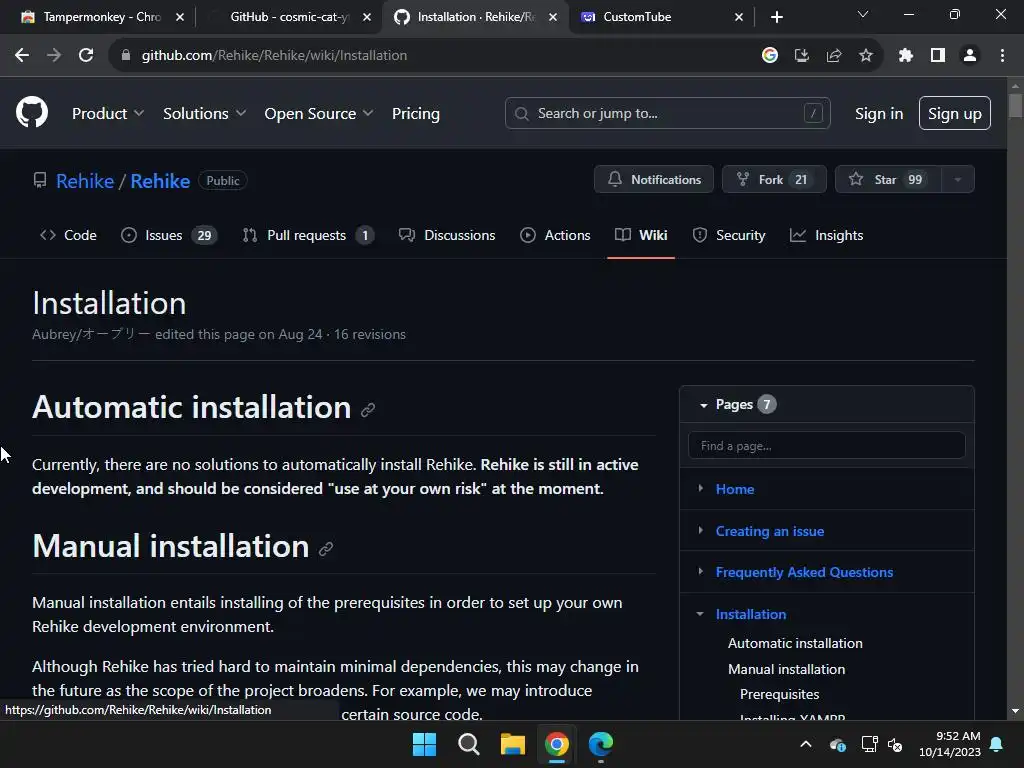Image resolution: width=1024 pixels, height=768 pixels.
Task: Share this page using the share icon
Action: click(834, 56)
